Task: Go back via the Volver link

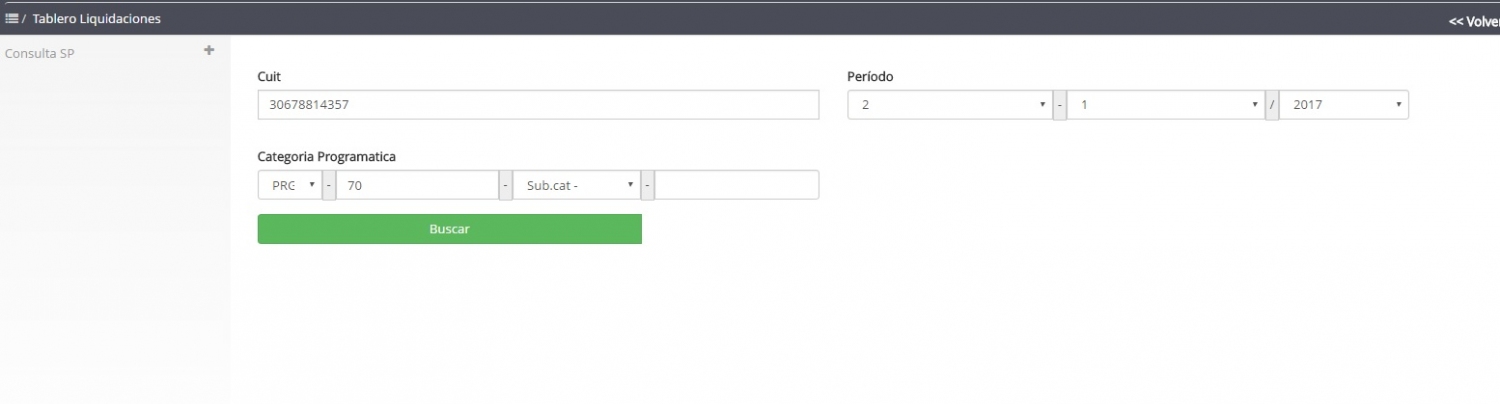Action: (x=1474, y=20)
